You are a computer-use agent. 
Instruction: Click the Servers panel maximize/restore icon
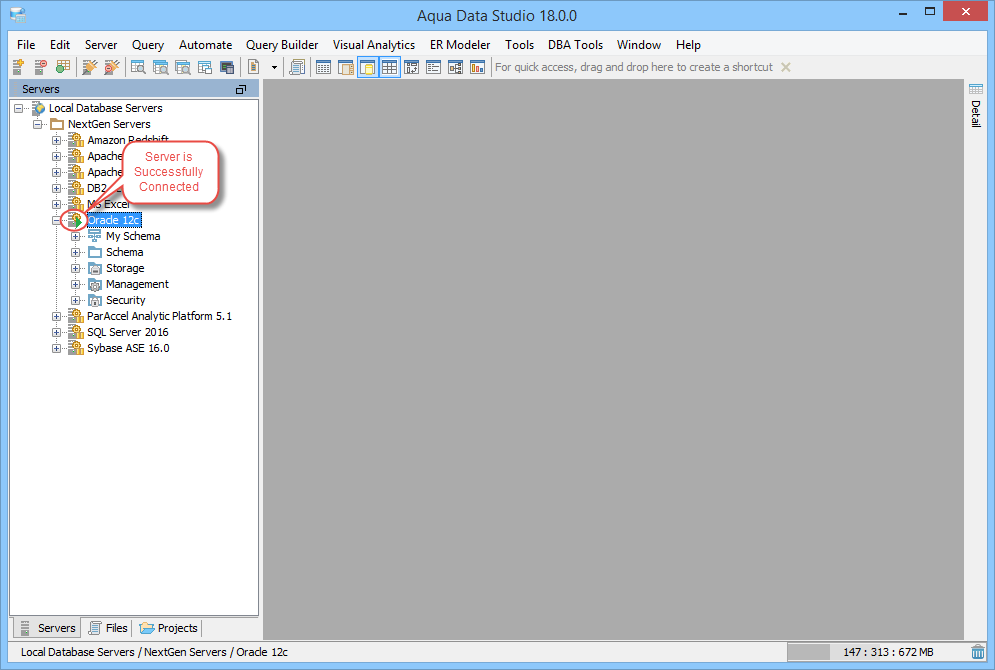click(241, 89)
